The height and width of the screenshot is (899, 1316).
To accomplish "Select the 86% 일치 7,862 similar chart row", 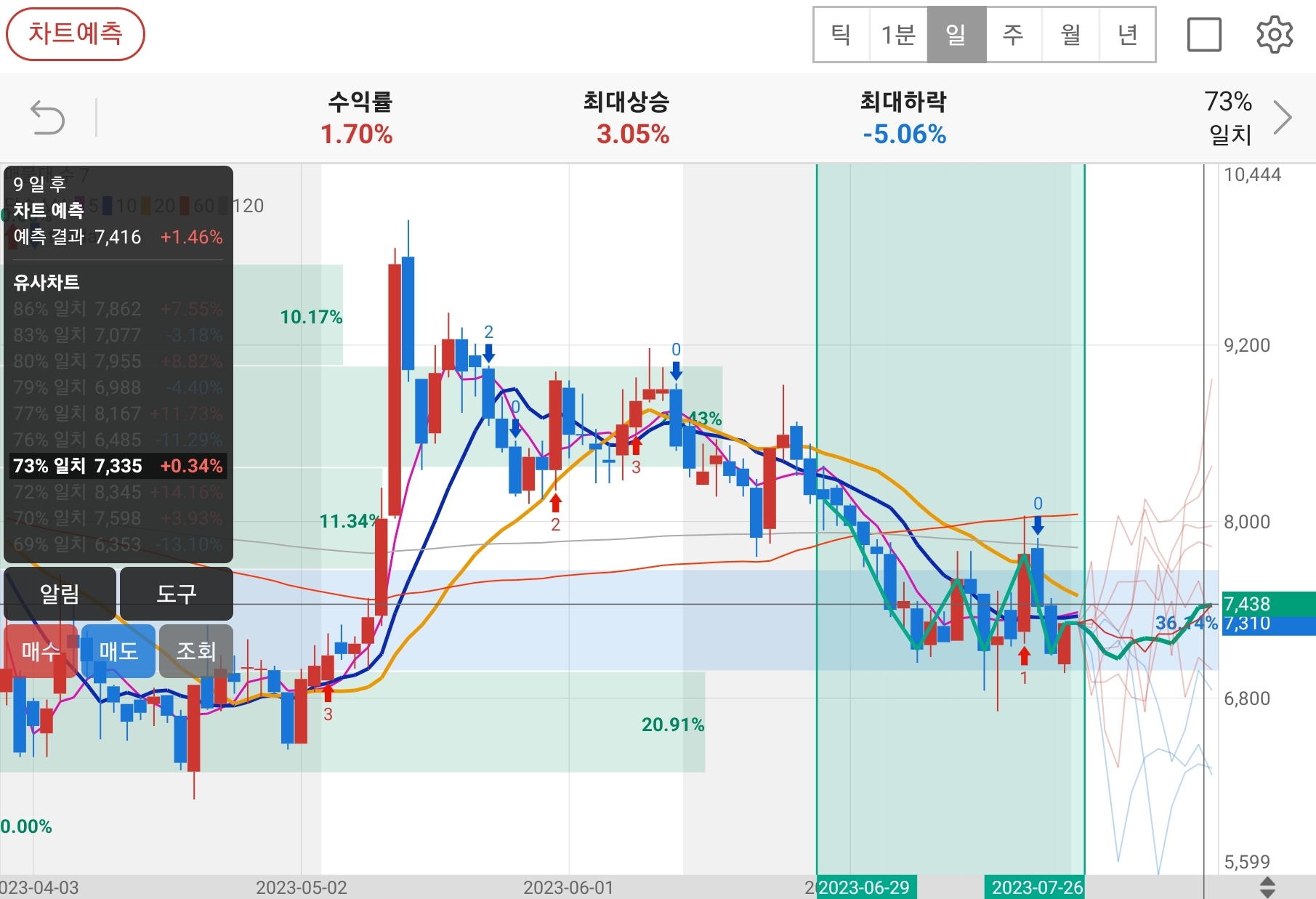I will click(118, 309).
